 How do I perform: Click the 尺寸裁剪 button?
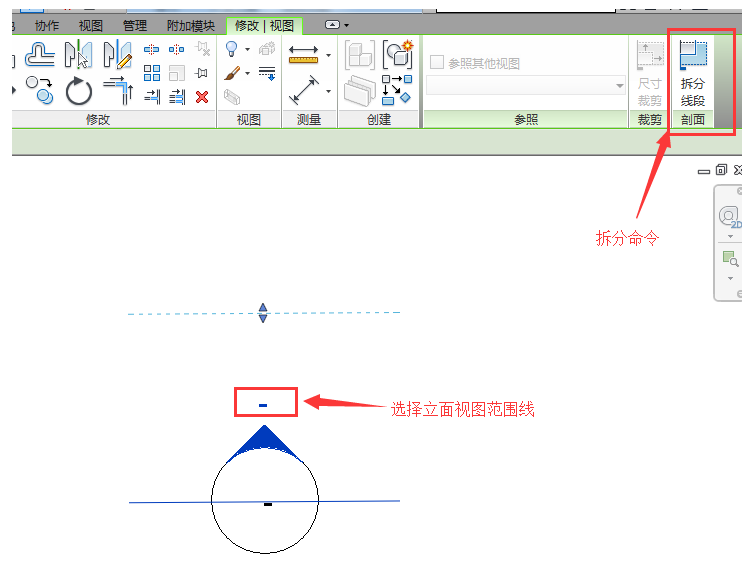[x=650, y=73]
